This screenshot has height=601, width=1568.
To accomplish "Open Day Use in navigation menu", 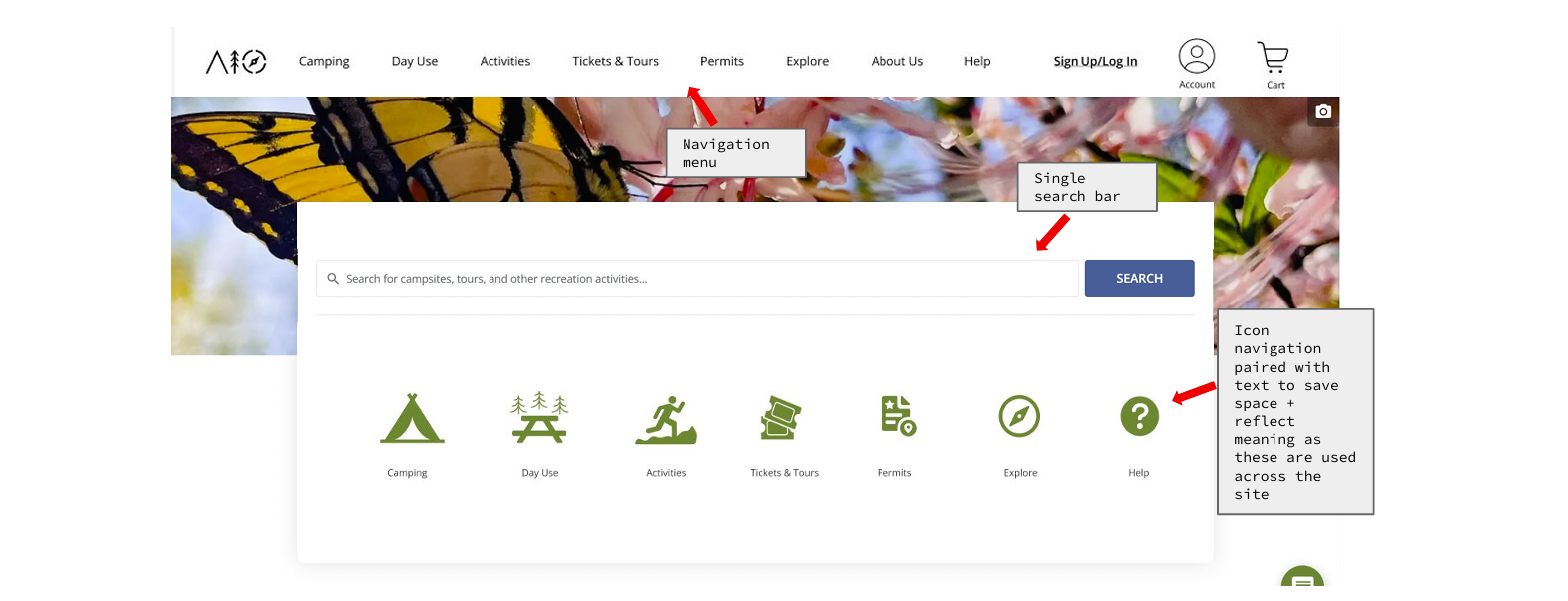I will coord(415,62).
